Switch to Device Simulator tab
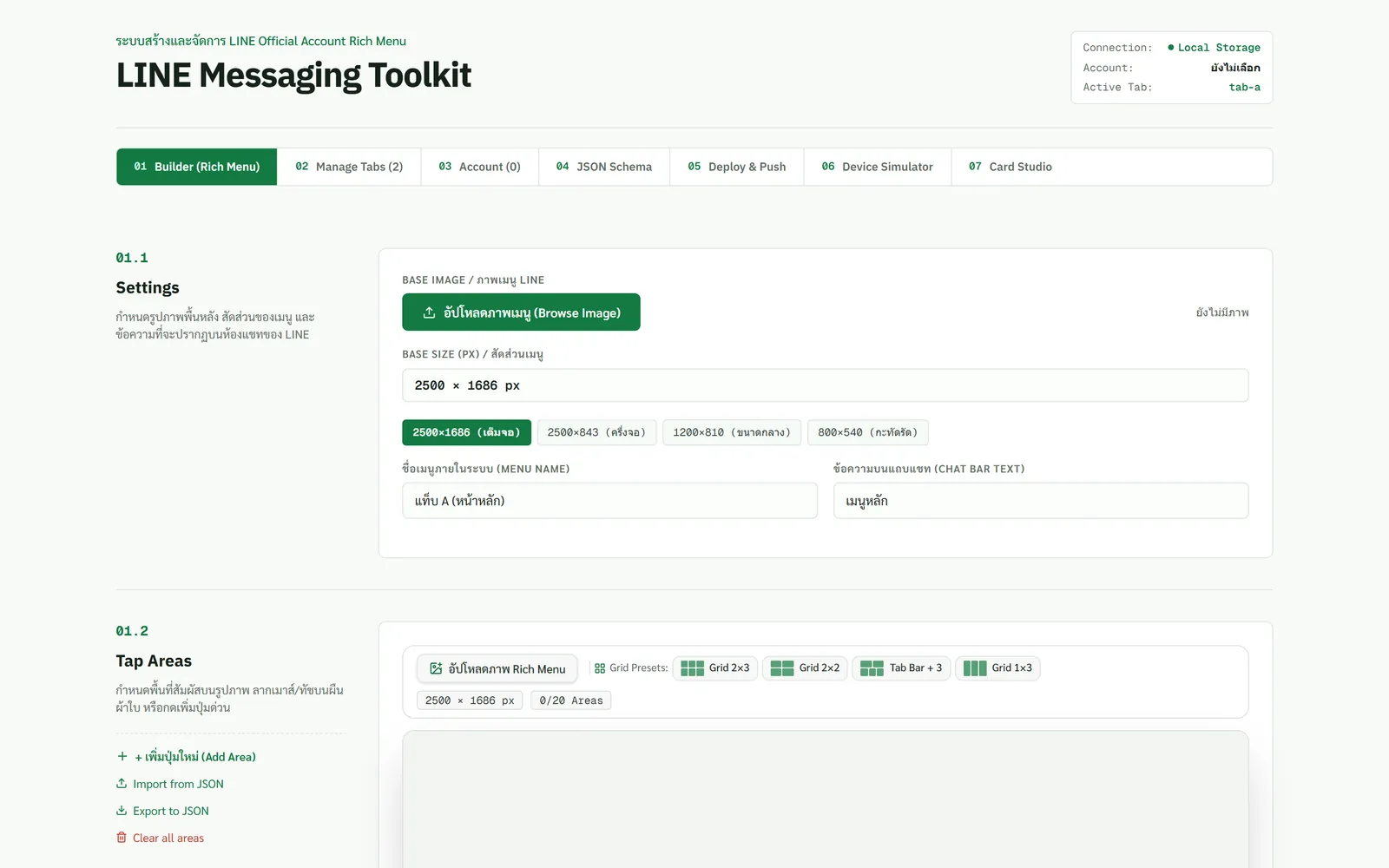The image size is (1389, 868). coord(878,167)
